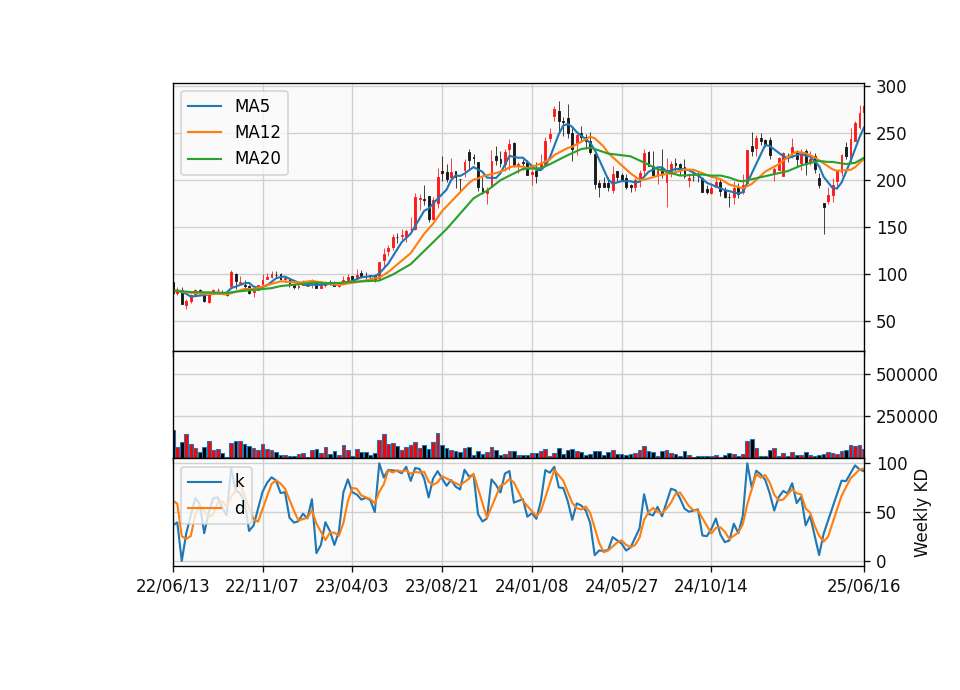Click the green MA20 legend line sample

click(x=204, y=159)
